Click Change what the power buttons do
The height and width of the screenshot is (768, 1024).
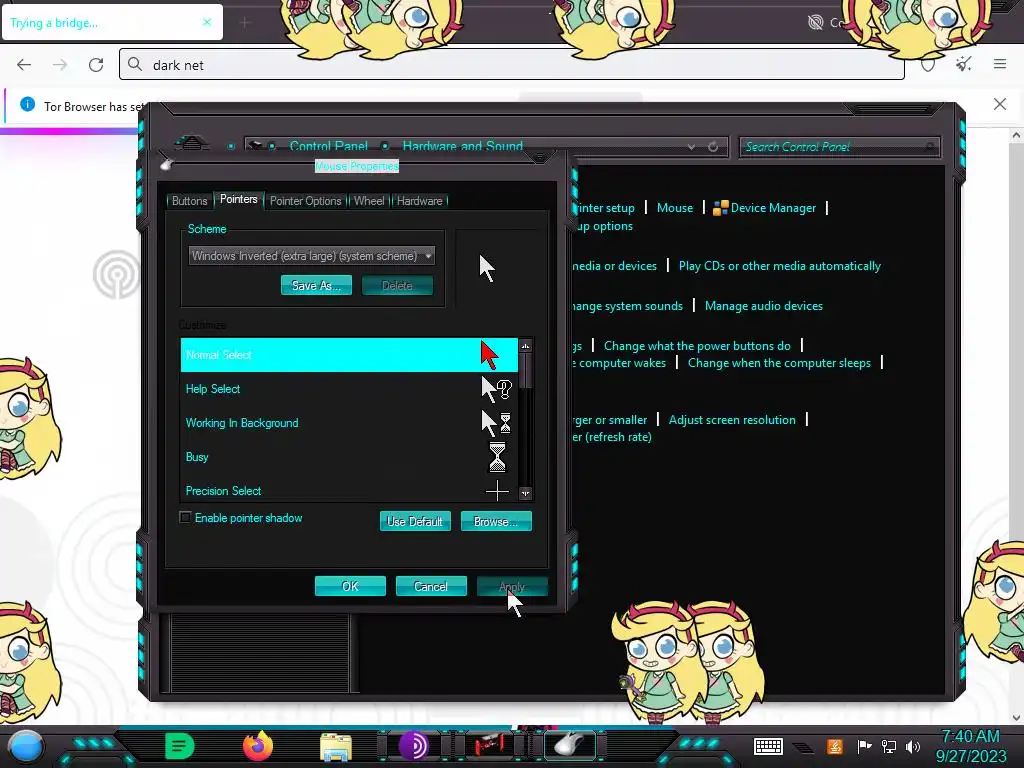point(697,345)
